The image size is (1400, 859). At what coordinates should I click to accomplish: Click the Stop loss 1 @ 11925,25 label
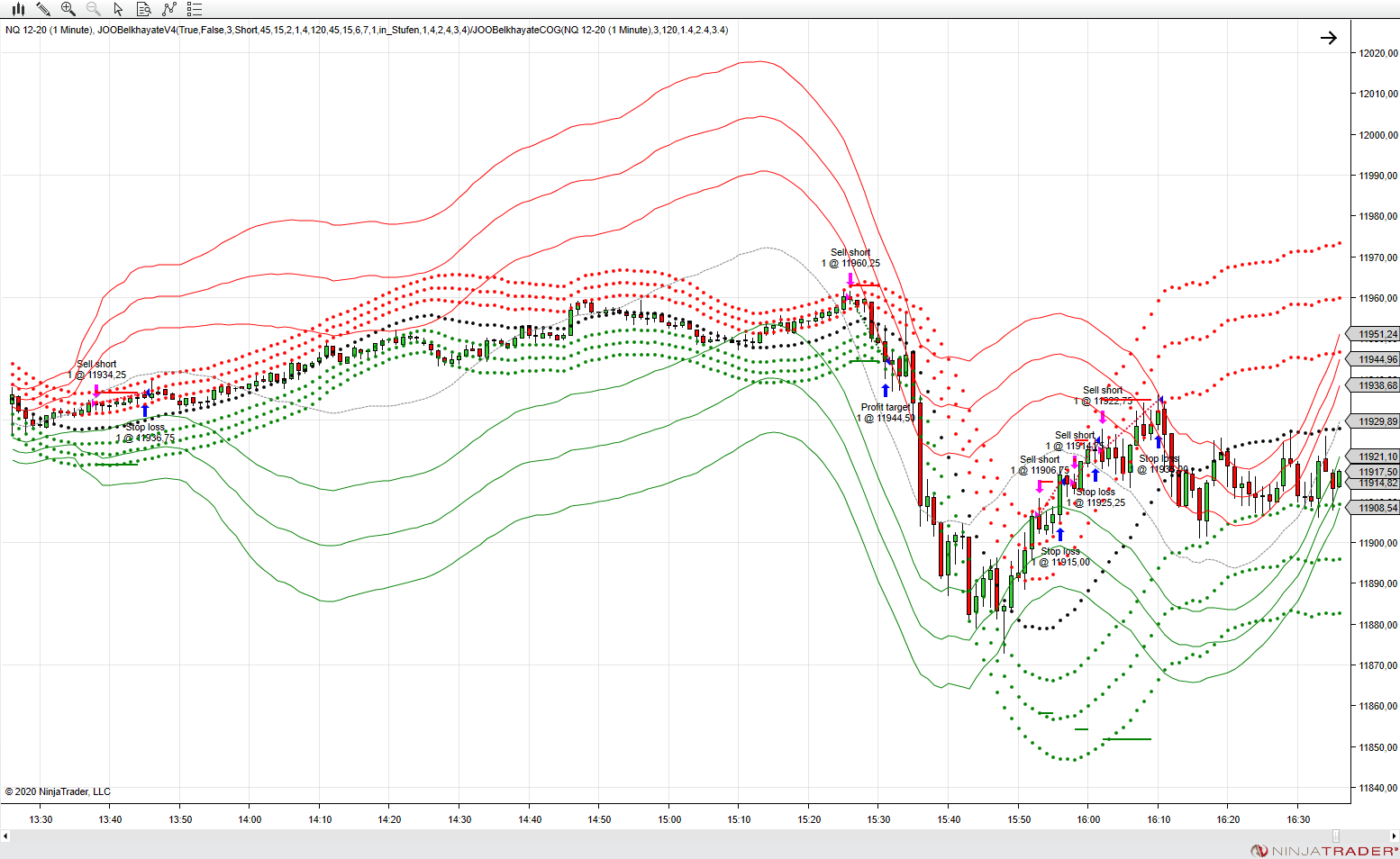pyautogui.click(x=1095, y=497)
